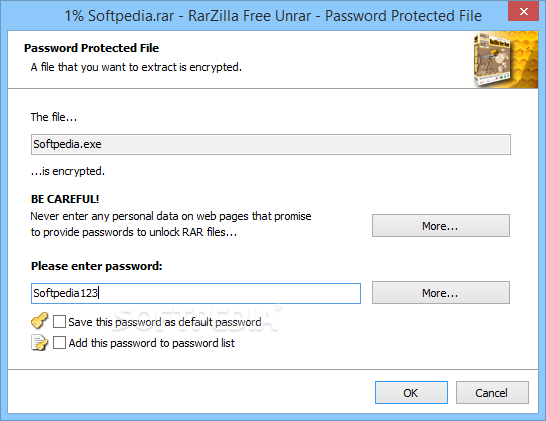Screen dimensions: 546x421
Task: Open More... beside the password field
Action: click(x=440, y=293)
